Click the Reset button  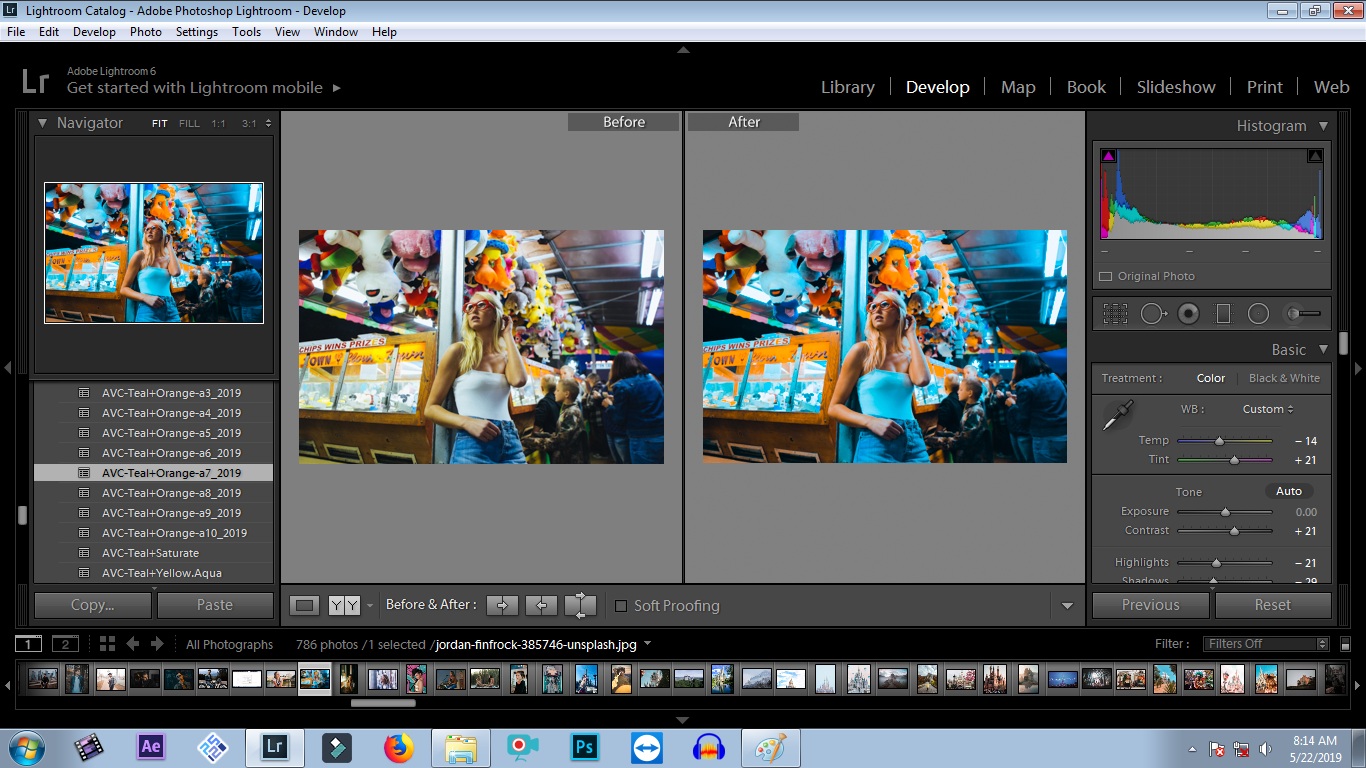point(1273,605)
